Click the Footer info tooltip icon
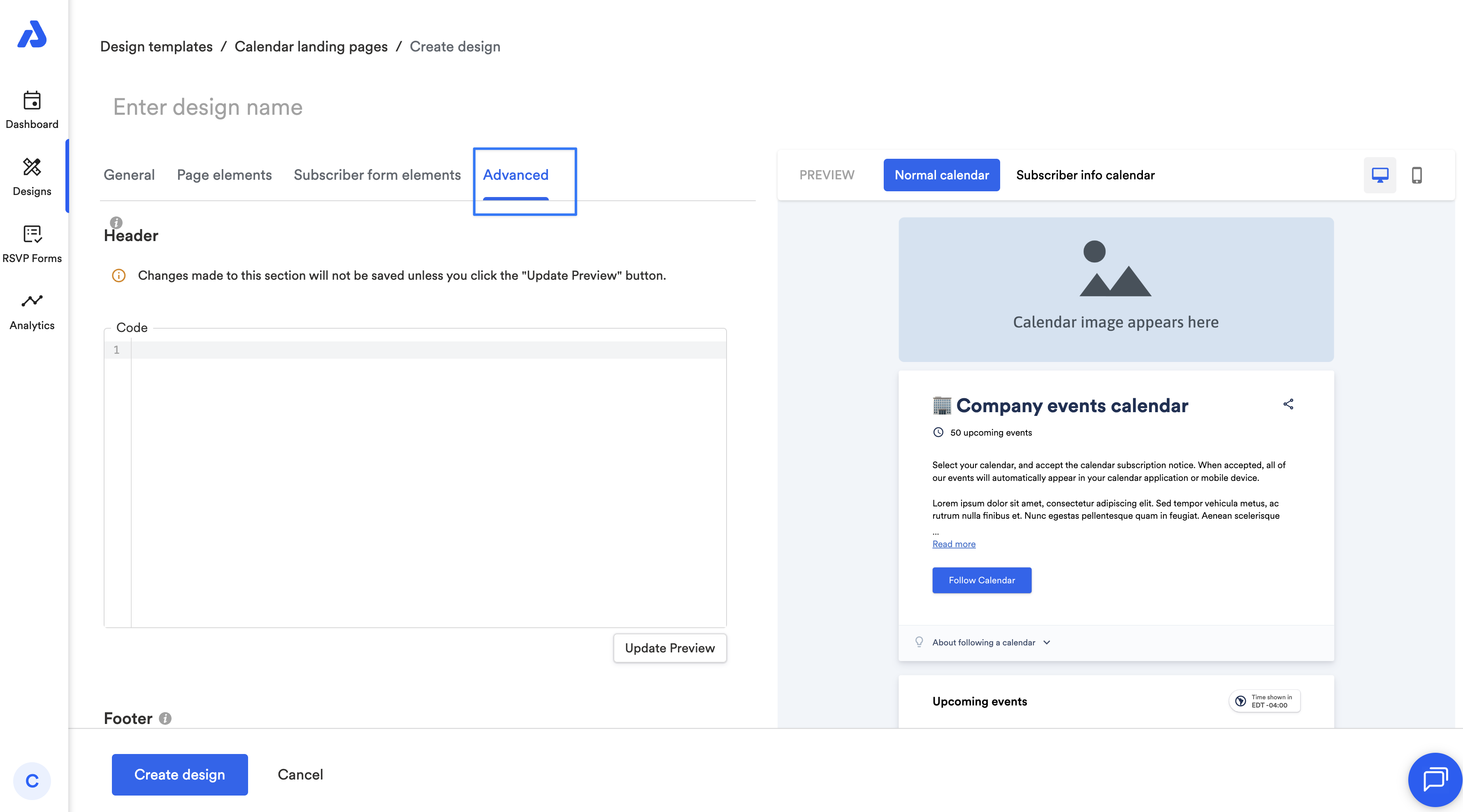The image size is (1463, 812). tap(165, 718)
